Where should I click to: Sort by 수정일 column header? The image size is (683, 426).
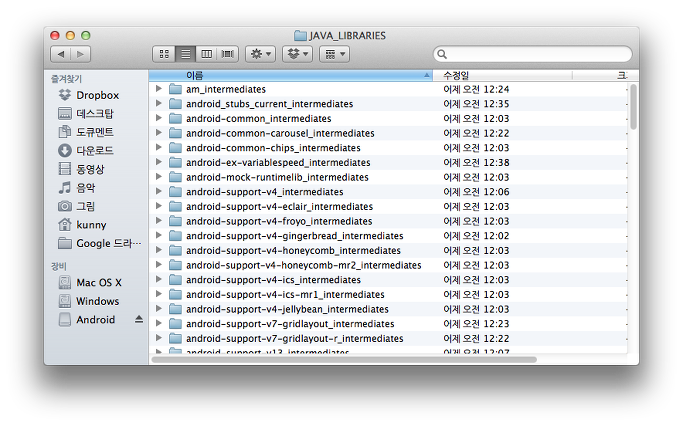[502, 75]
